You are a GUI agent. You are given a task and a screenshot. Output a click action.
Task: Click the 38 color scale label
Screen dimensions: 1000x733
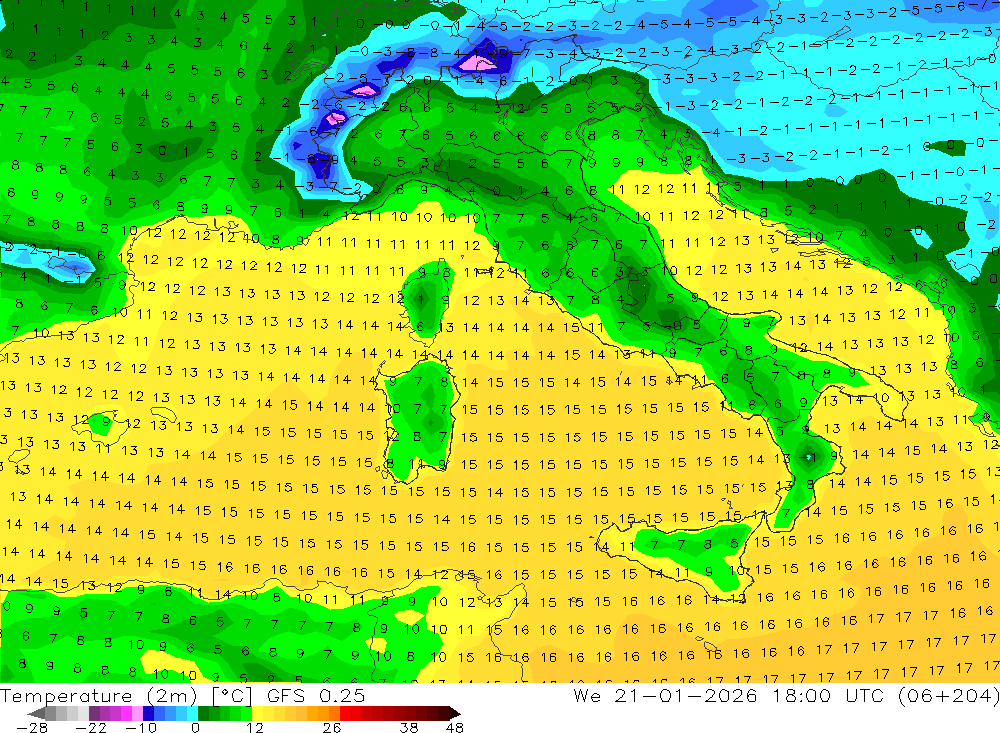409,728
